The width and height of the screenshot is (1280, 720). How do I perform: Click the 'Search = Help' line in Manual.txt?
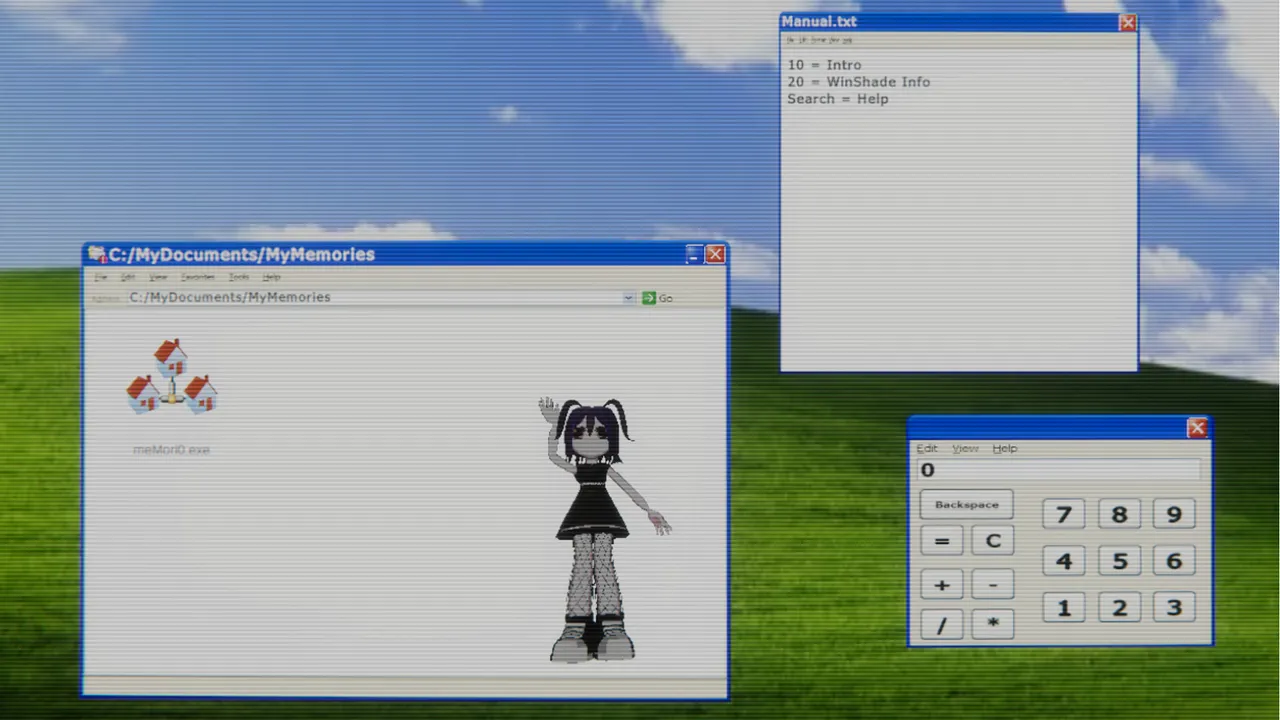[x=837, y=99]
